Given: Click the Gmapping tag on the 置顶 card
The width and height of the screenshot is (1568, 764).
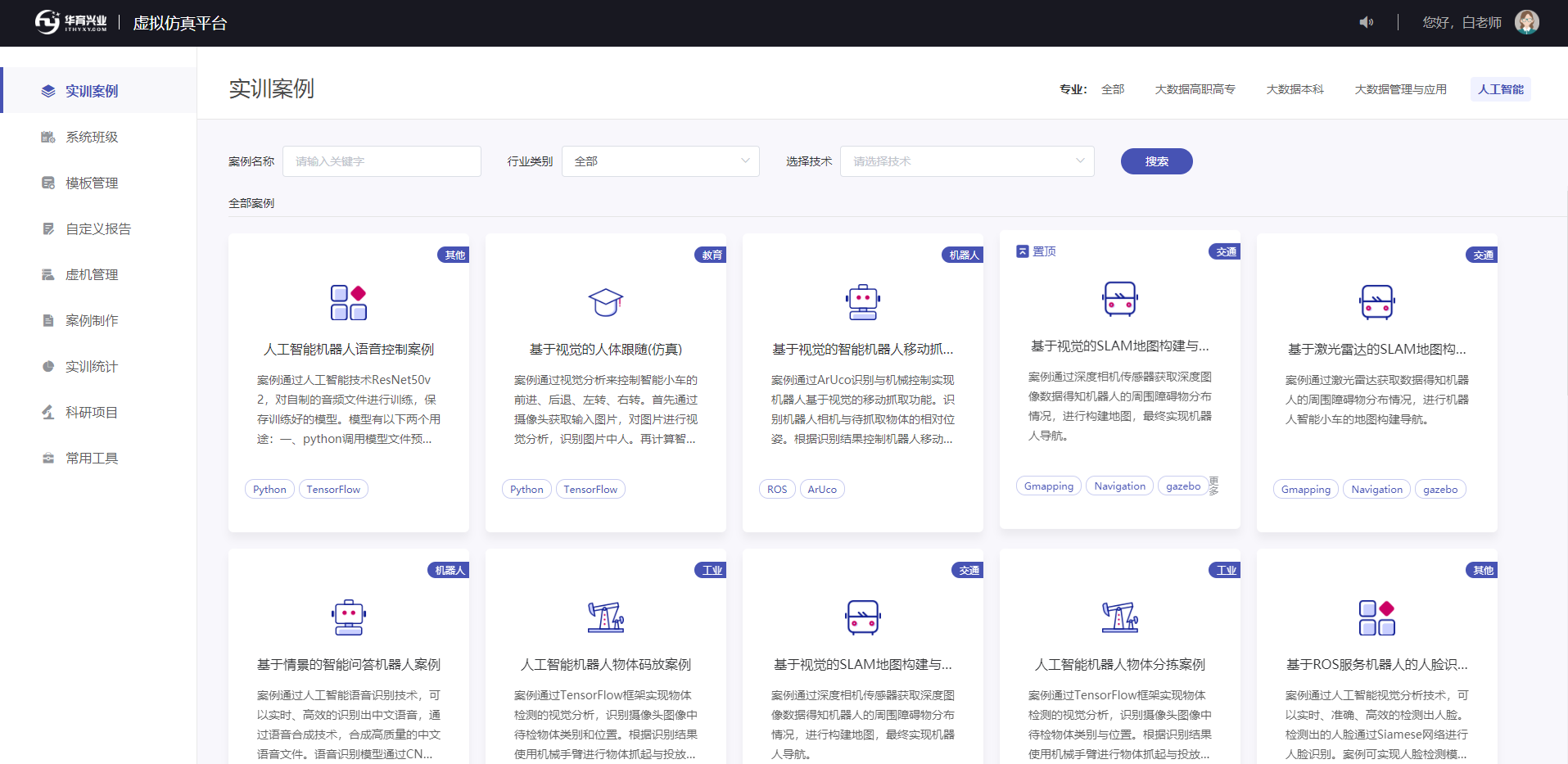Looking at the screenshot, I should (x=1049, y=486).
